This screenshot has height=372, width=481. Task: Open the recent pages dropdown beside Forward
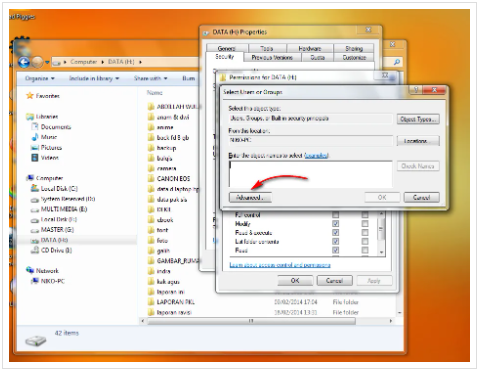tap(47, 62)
